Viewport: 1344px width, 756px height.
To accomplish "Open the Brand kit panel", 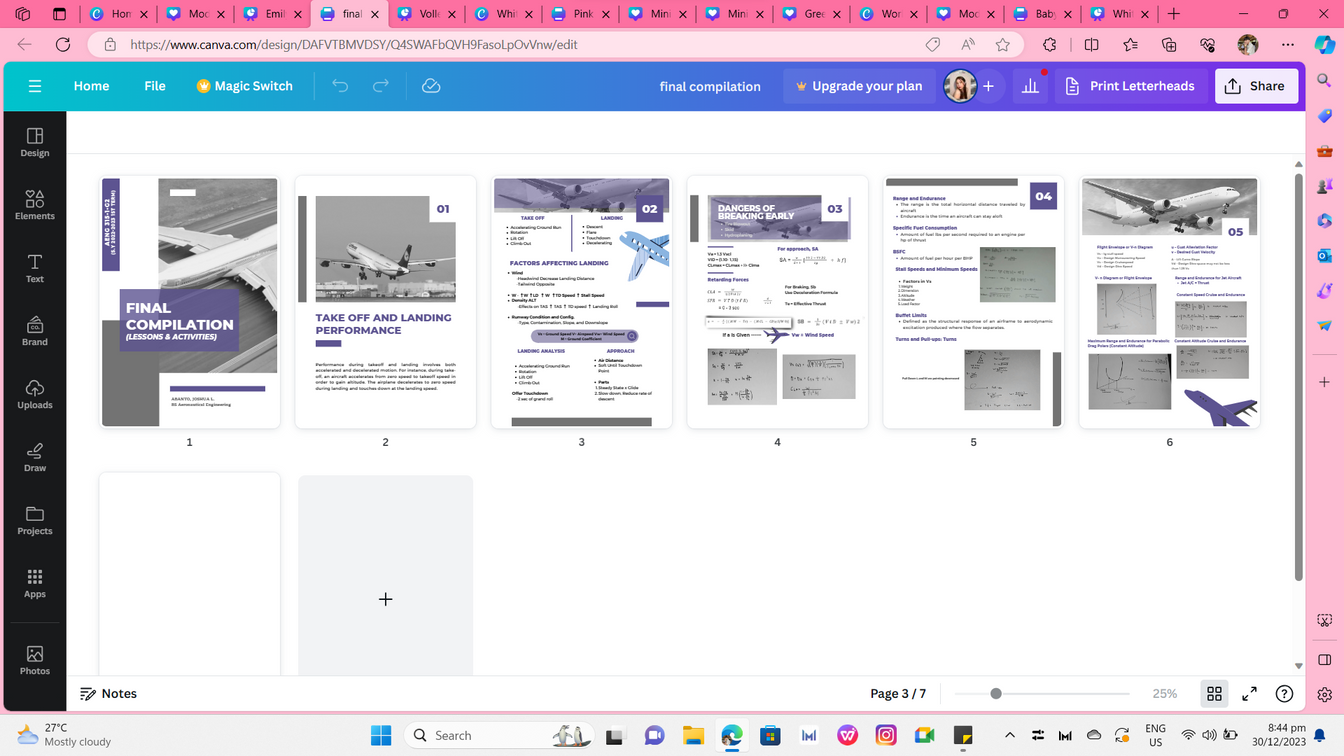I will click(34, 331).
